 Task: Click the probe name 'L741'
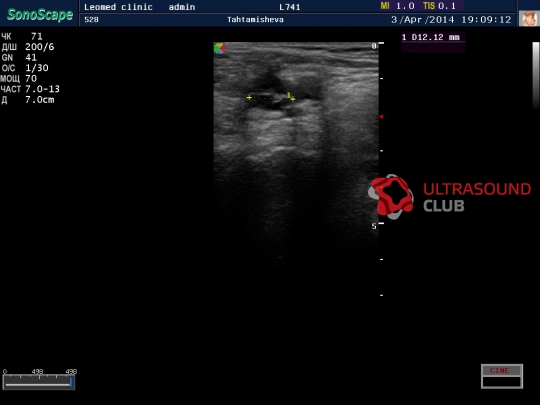(x=290, y=7)
